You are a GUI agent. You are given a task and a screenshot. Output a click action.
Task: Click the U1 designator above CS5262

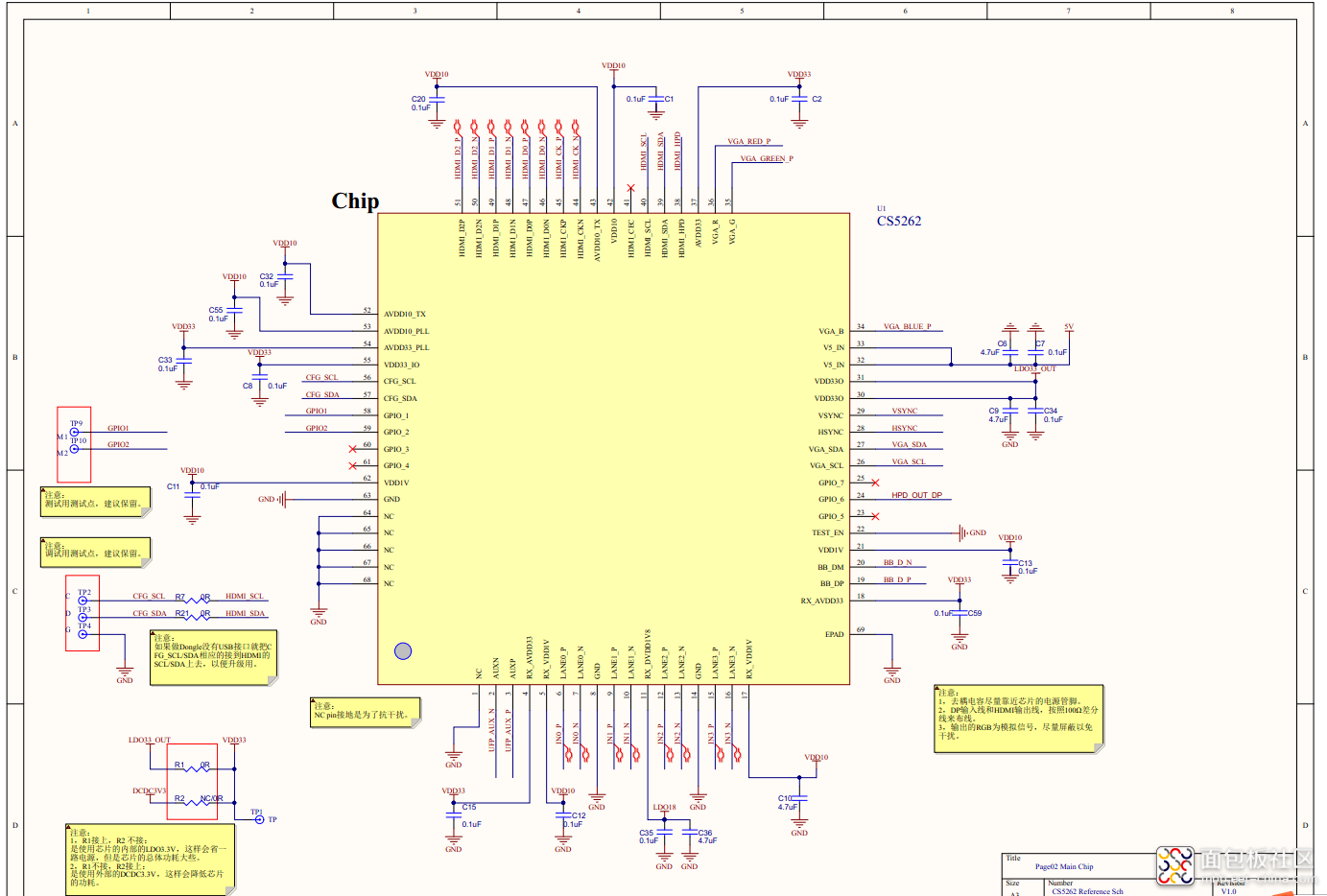(881, 208)
